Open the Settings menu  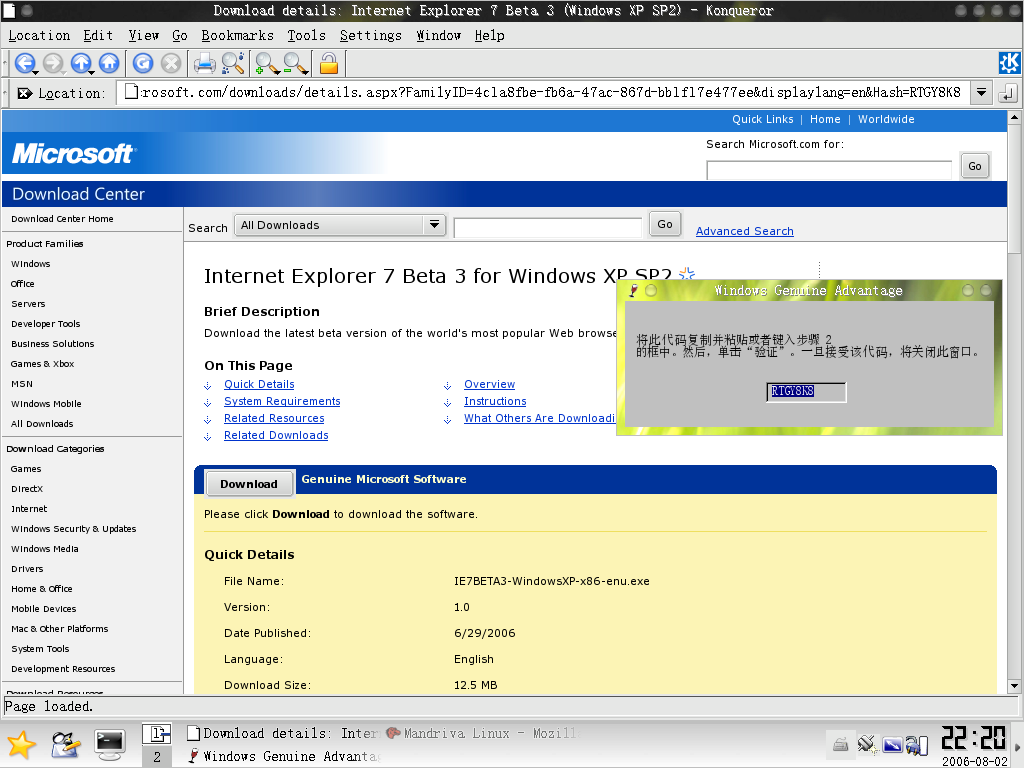[x=371, y=35]
